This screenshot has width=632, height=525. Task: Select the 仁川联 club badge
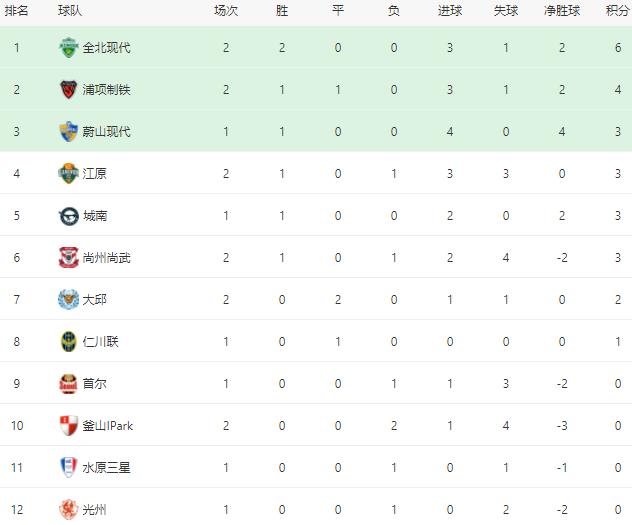click(x=69, y=342)
